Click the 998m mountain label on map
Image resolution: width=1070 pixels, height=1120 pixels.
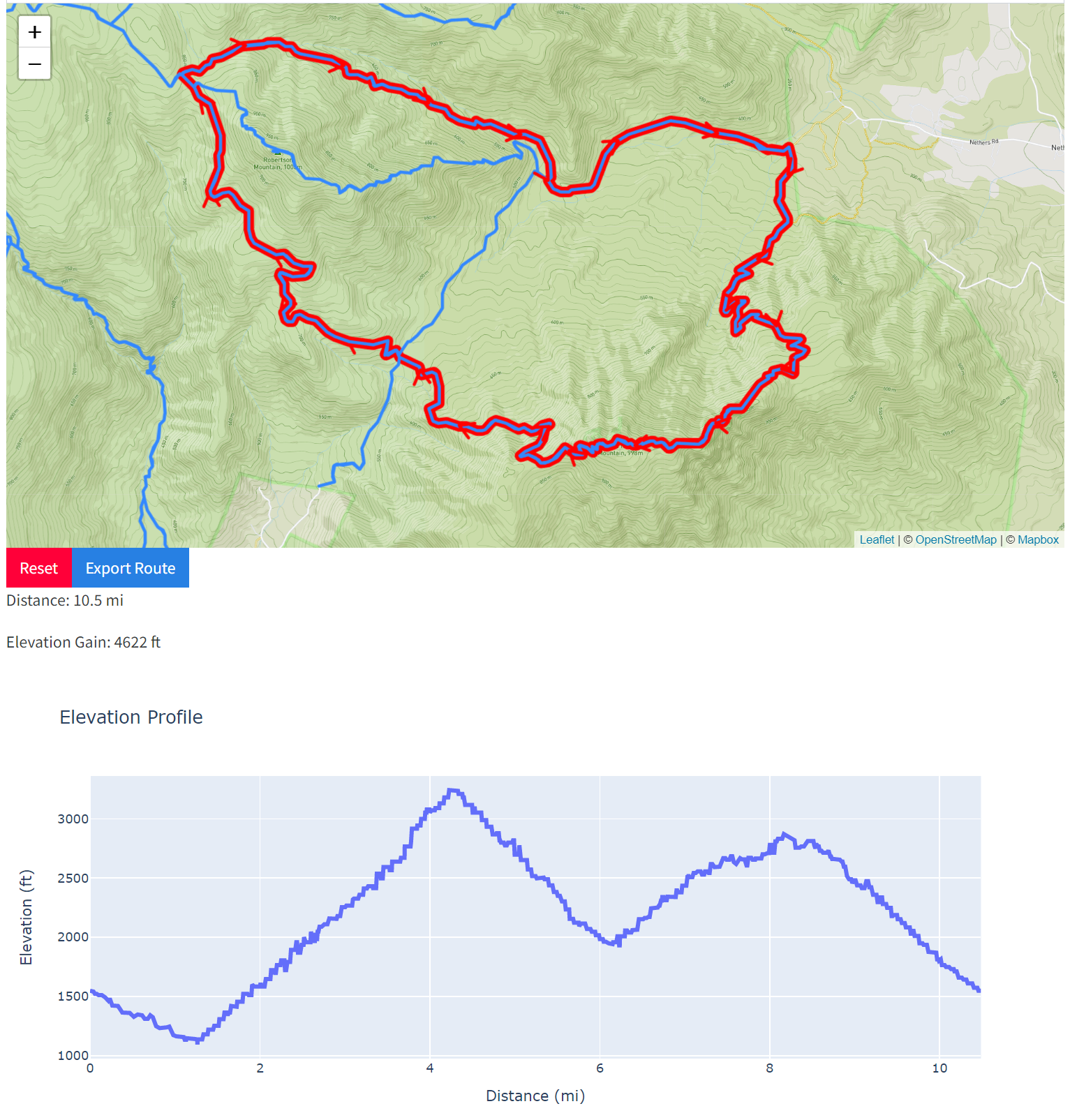pos(621,454)
